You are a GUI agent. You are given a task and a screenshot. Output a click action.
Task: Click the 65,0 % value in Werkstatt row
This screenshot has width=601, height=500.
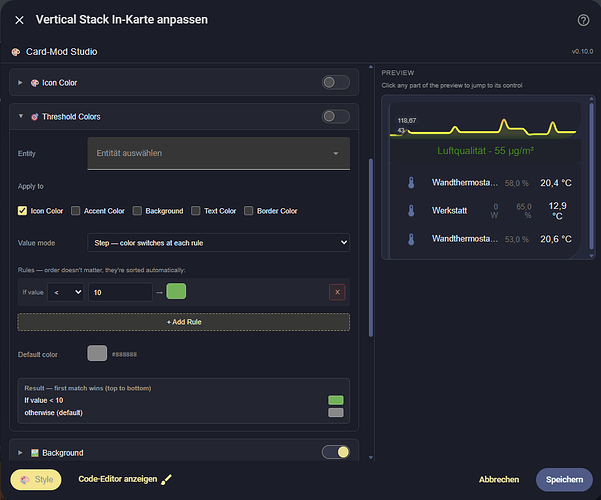click(x=524, y=211)
